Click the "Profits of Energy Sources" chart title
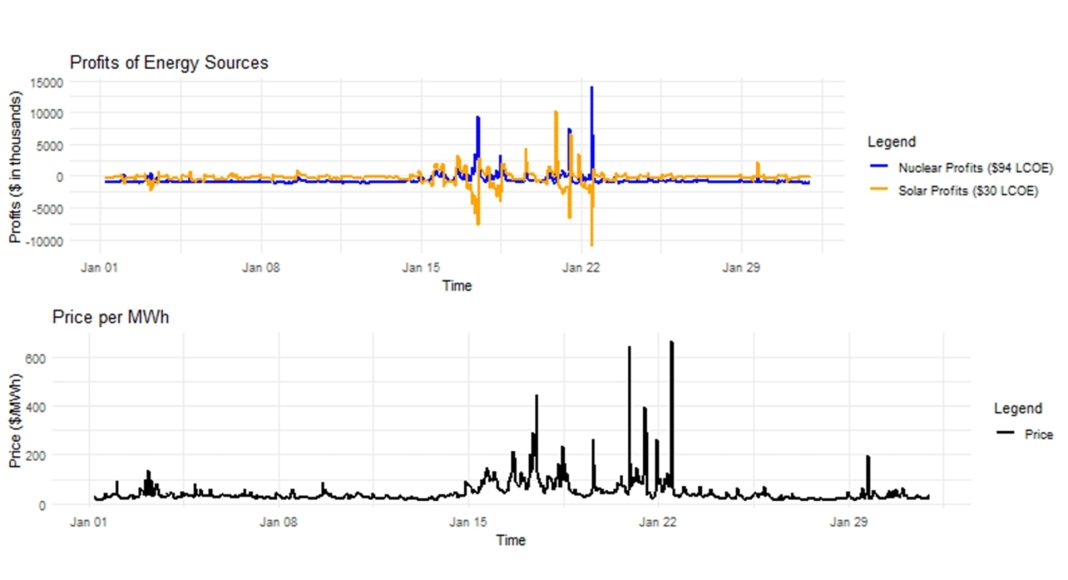This screenshot has width=1068, height=580. [169, 63]
